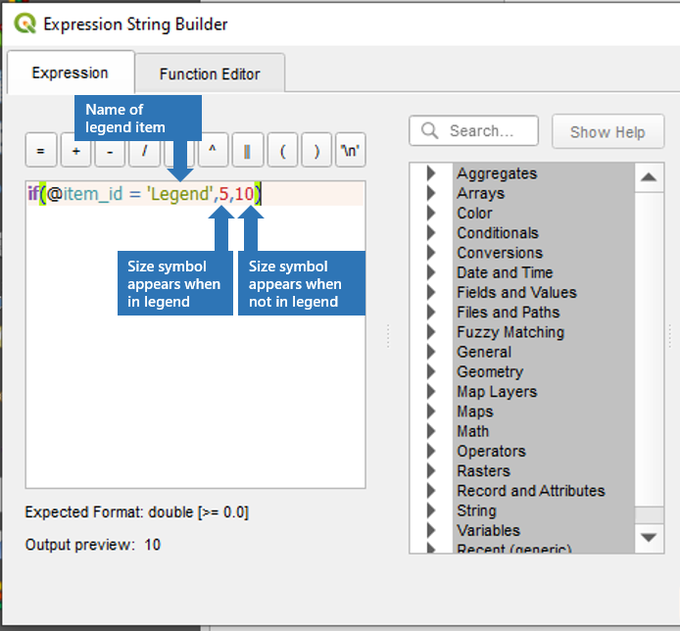Click the string concatenation || button
This screenshot has width=680, height=631.
tap(247, 150)
